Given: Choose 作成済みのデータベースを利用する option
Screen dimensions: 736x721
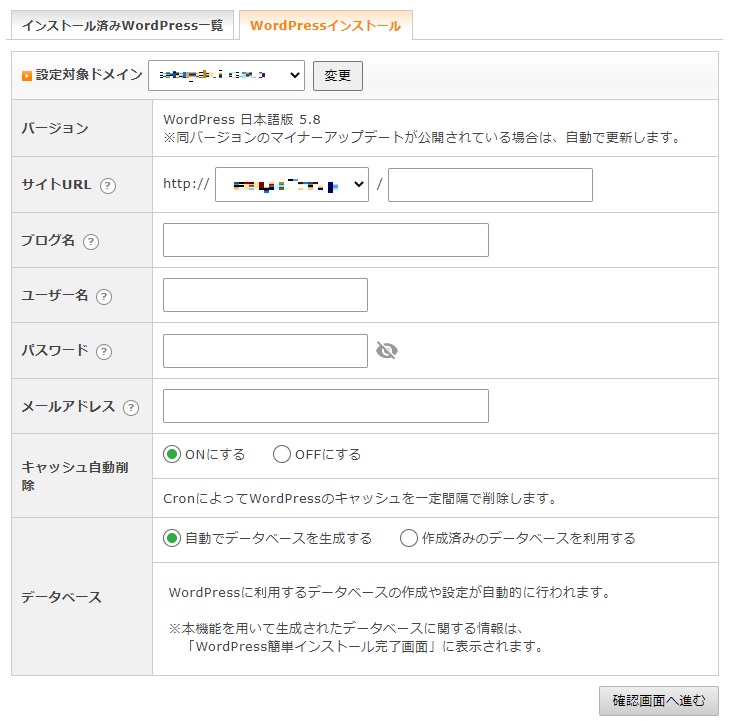Looking at the screenshot, I should [408, 538].
